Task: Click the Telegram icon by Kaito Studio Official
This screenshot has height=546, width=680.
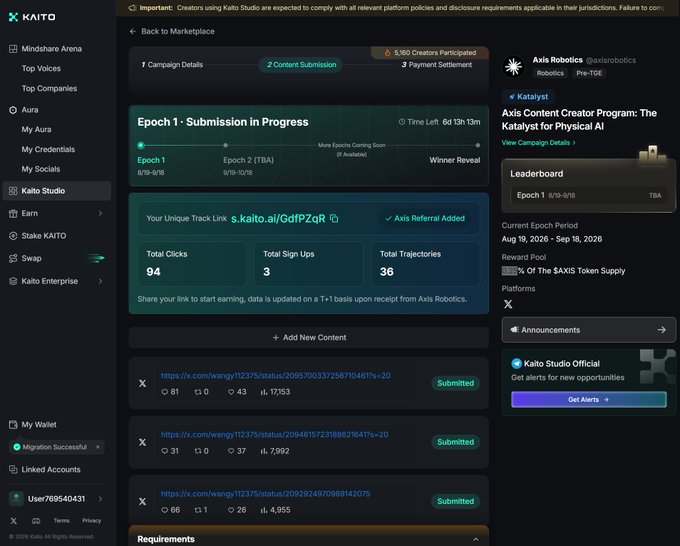Action: point(517,364)
